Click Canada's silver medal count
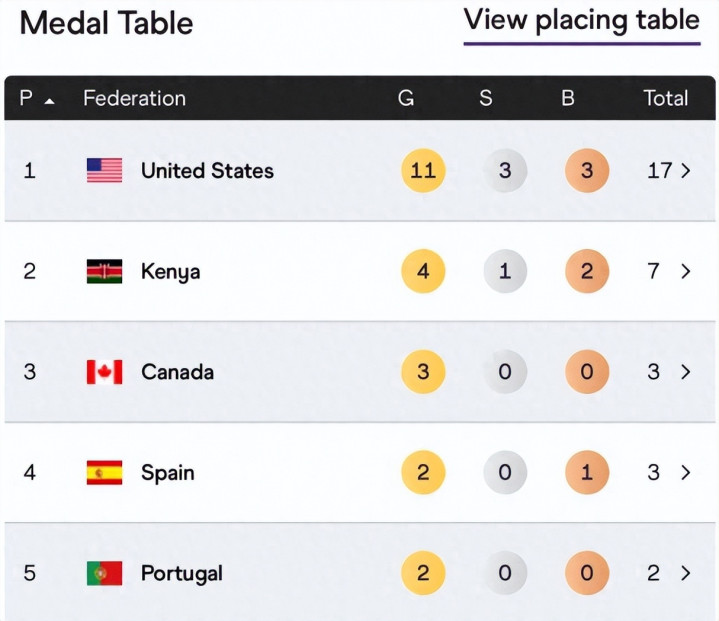Screen dimensions: 719x621 tap(505, 372)
